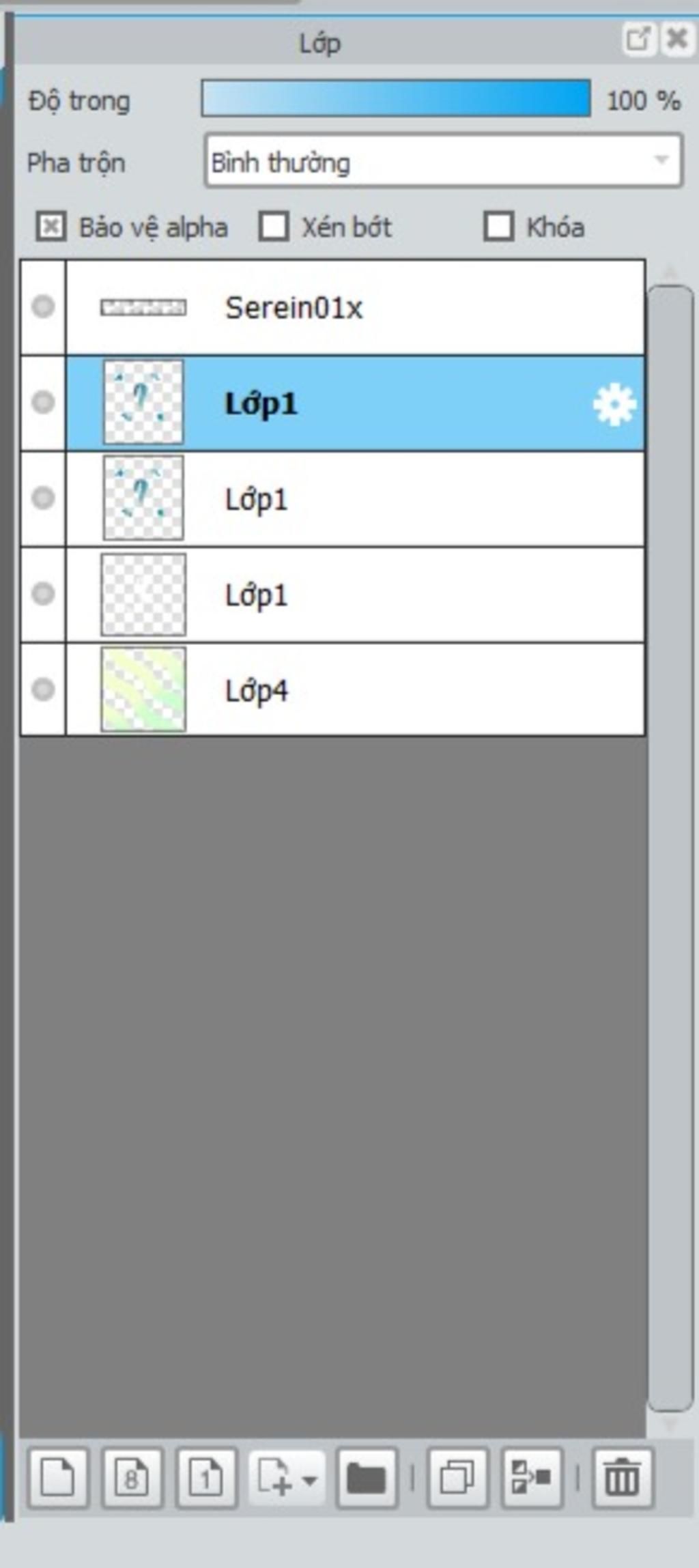Toggle visibility of Lớp4 layer
This screenshot has width=699, height=1568.
(43, 689)
